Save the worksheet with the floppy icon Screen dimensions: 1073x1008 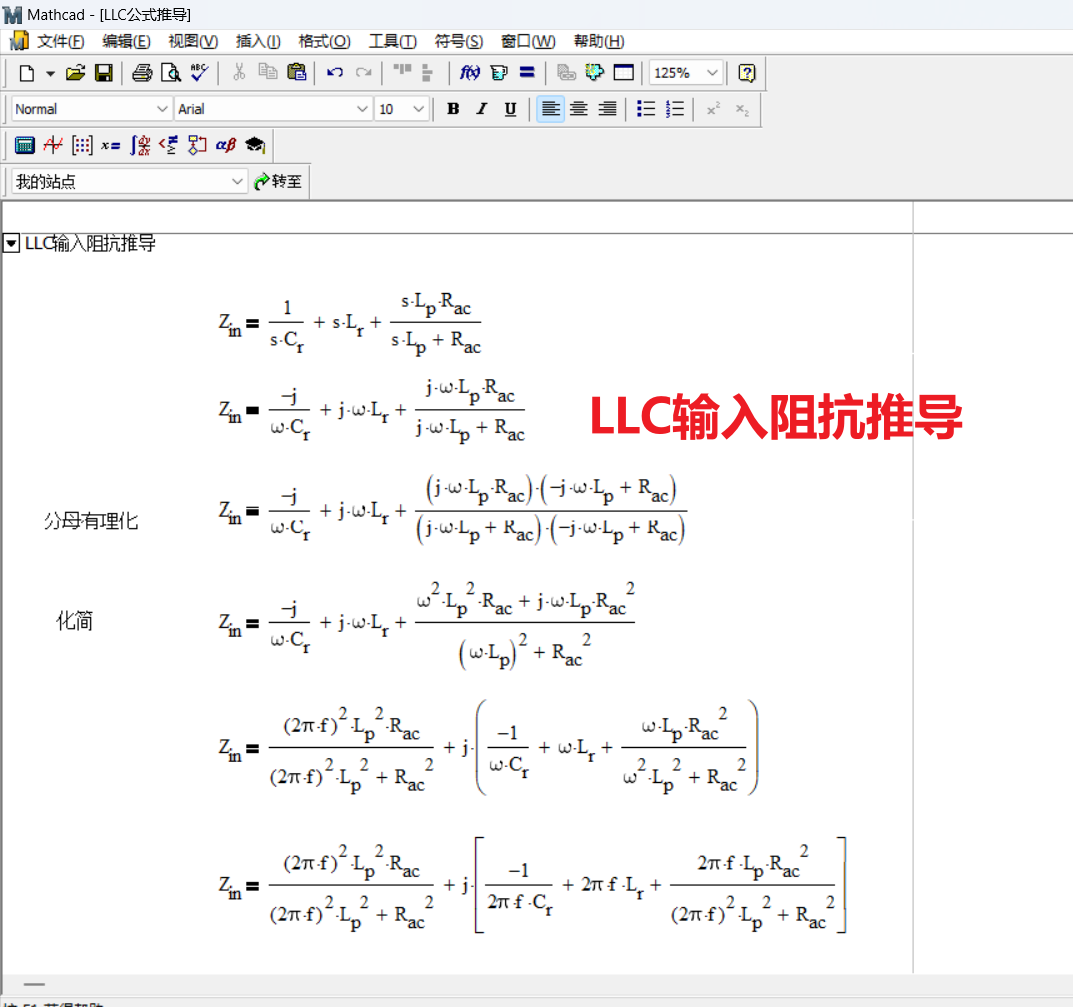pyautogui.click(x=103, y=73)
